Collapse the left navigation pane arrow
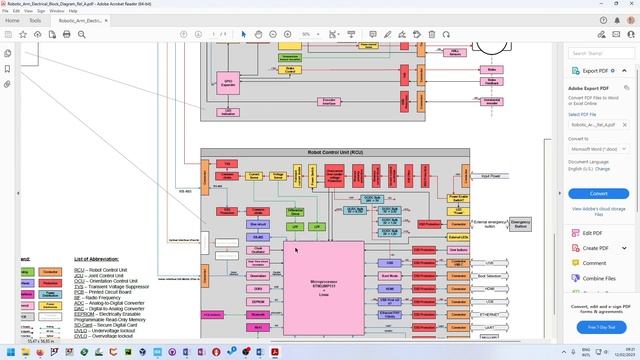The image size is (640, 360). [18, 193]
